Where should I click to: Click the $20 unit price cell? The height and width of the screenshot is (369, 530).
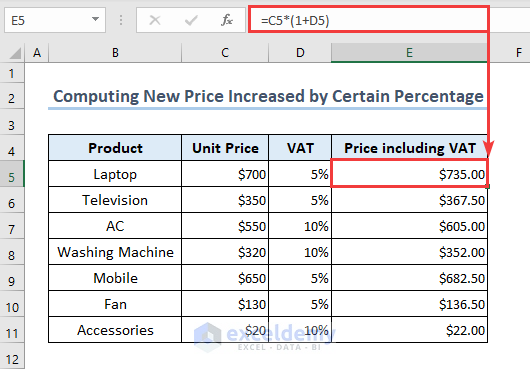(x=225, y=330)
